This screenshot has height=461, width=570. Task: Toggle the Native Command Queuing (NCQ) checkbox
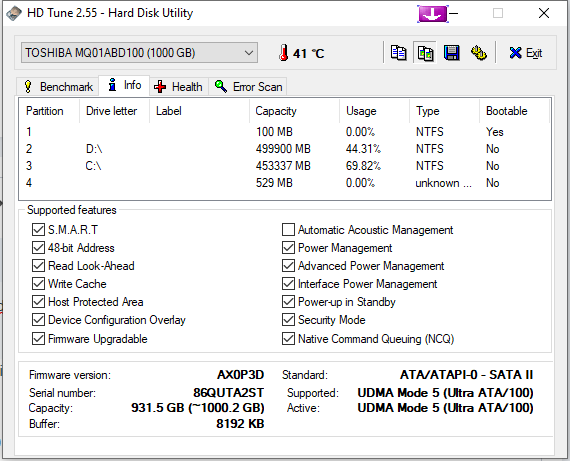pyautogui.click(x=288, y=339)
